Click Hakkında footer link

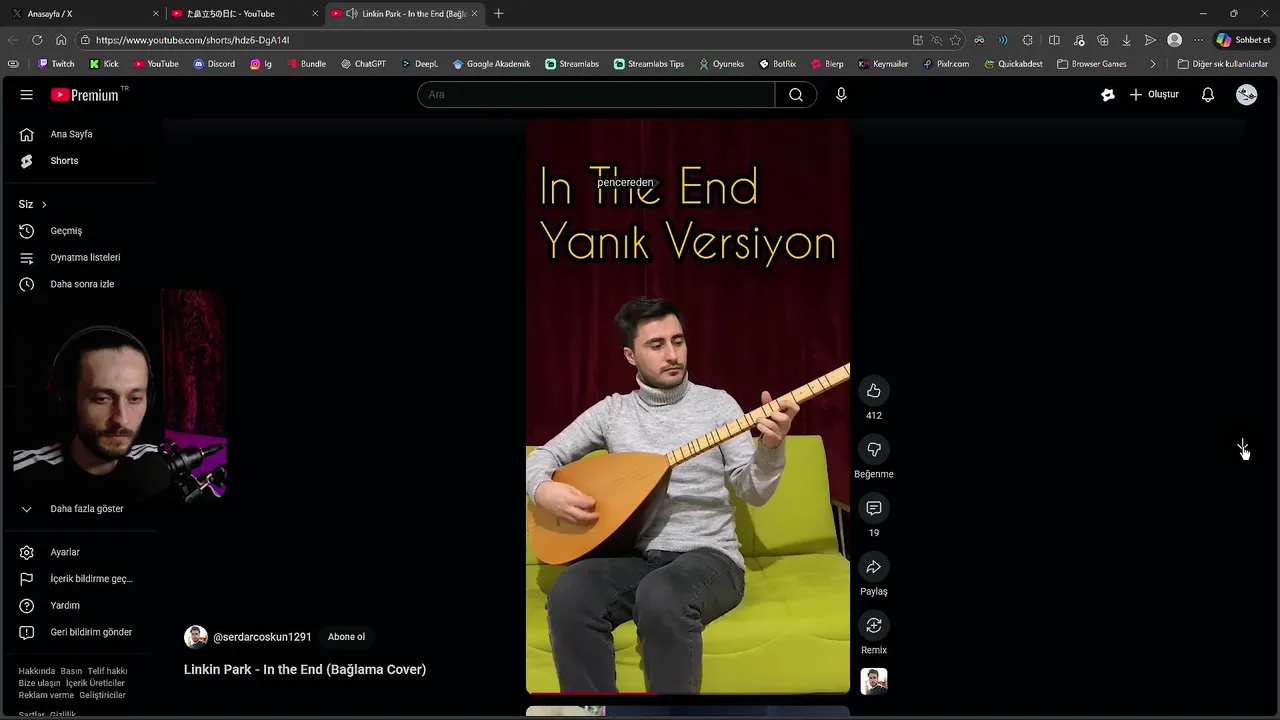pyautogui.click(x=37, y=671)
